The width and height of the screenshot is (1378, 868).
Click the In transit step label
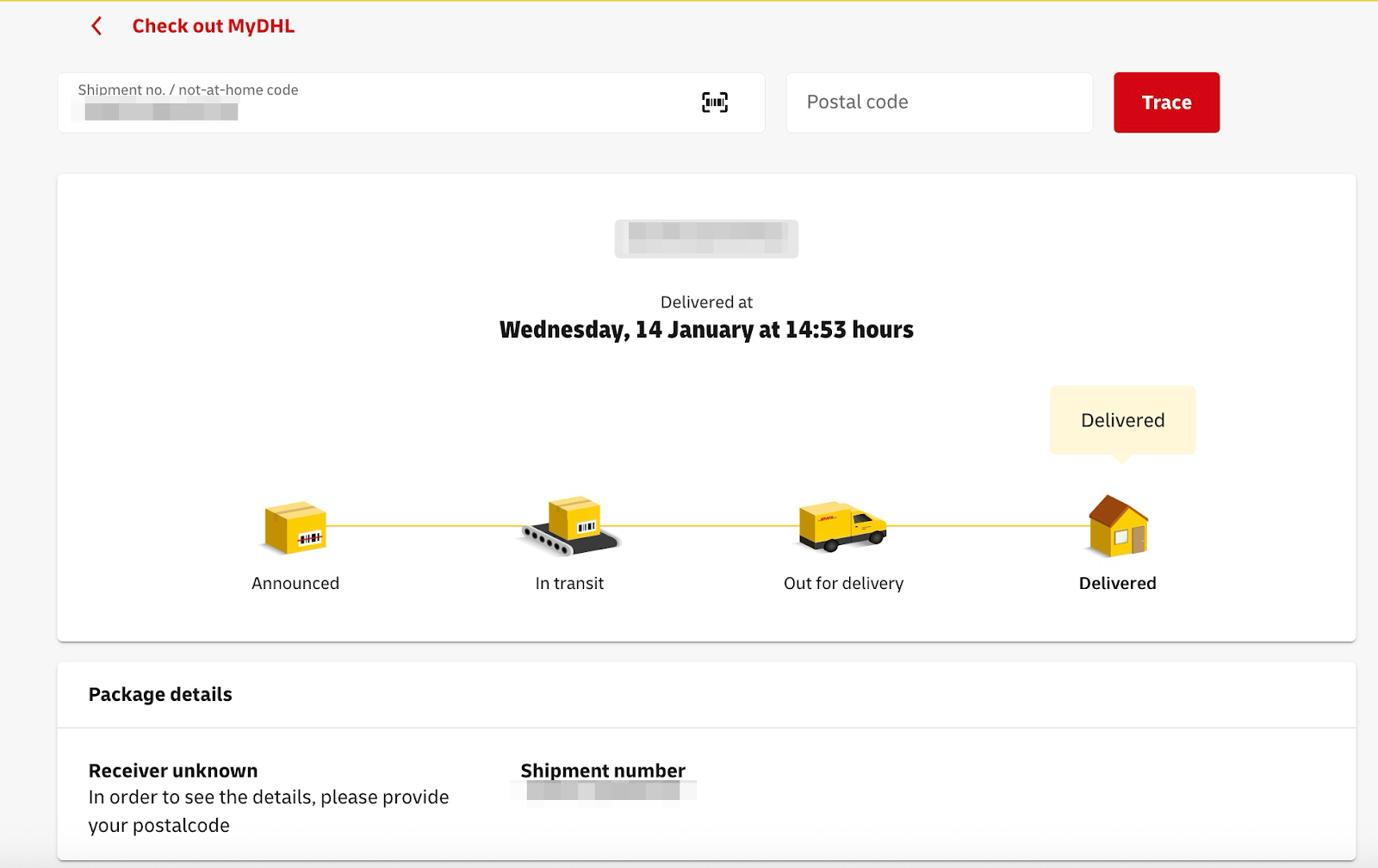pyautogui.click(x=569, y=583)
